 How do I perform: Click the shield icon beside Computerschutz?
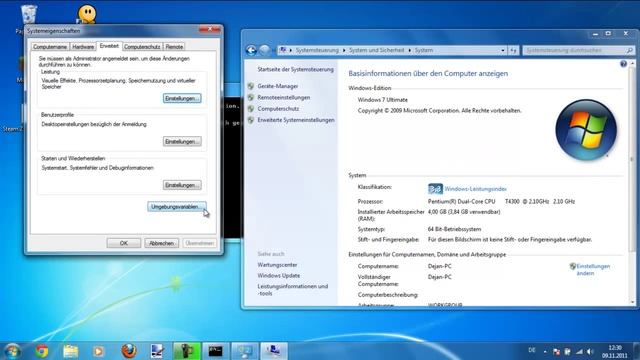click(x=251, y=109)
